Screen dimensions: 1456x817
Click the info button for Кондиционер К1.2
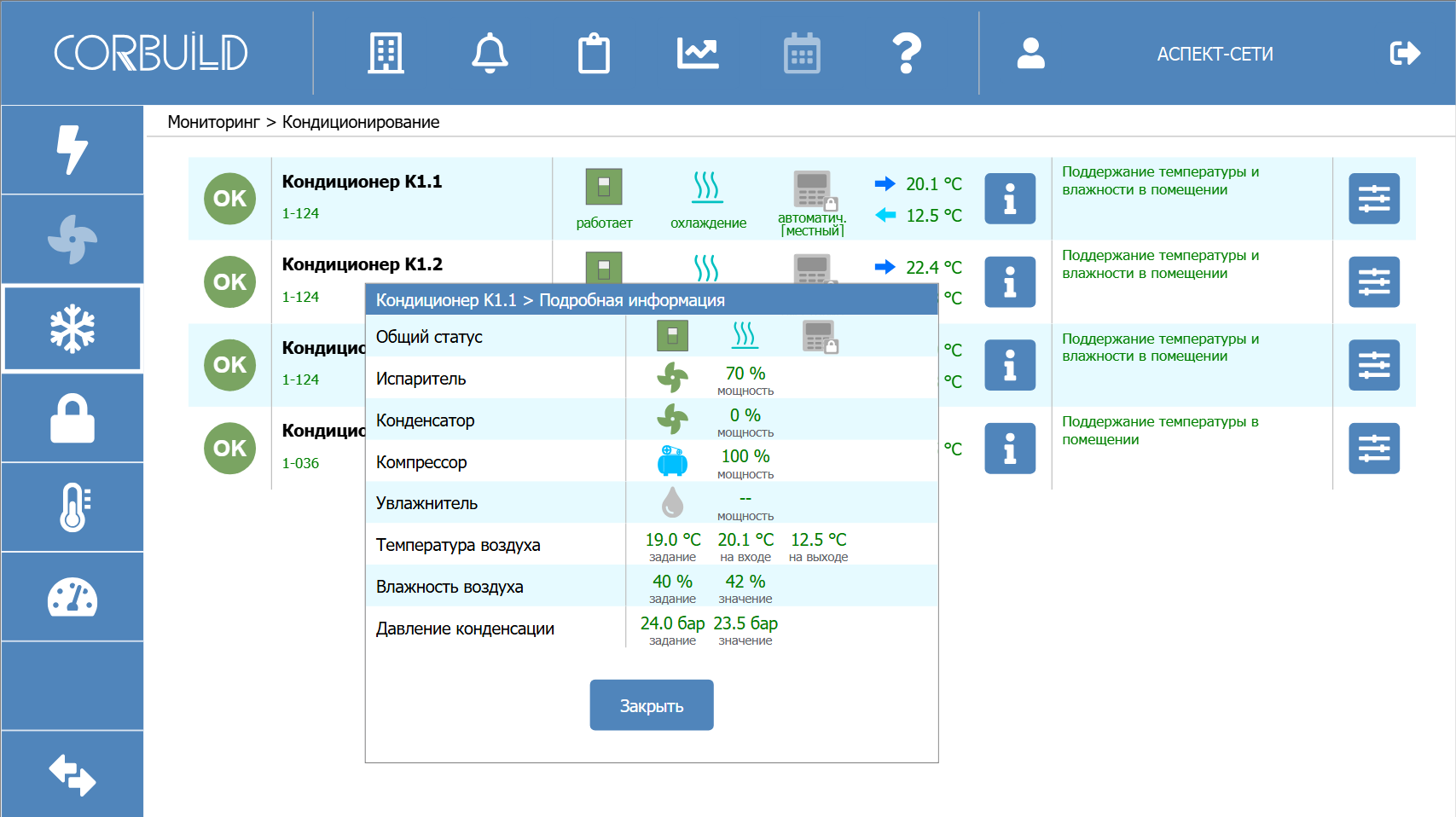[x=1010, y=282]
